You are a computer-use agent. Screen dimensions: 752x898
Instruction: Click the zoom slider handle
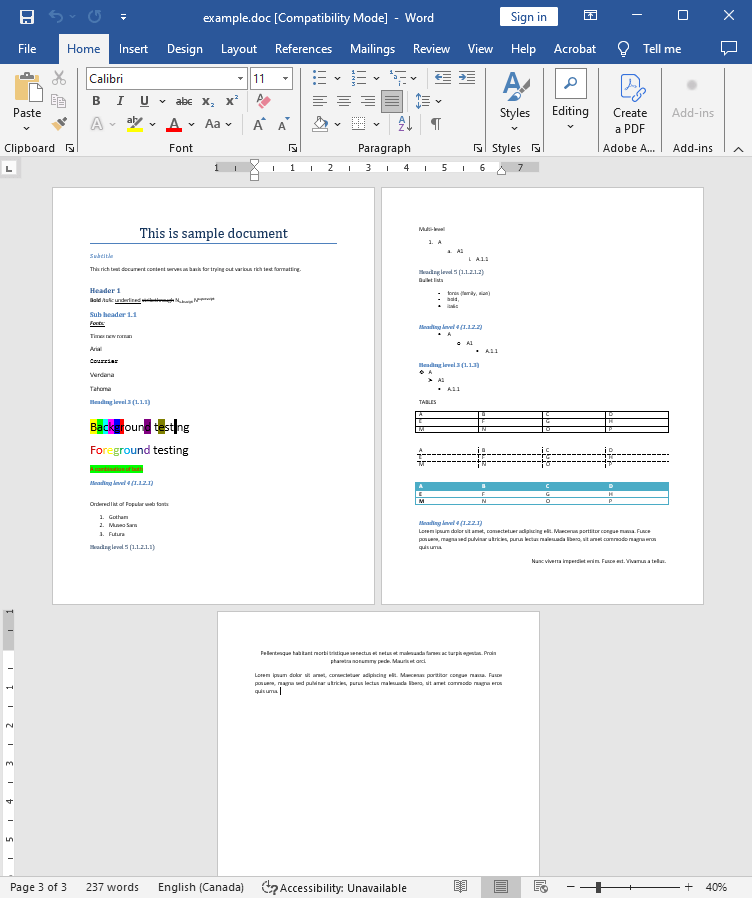(x=598, y=887)
